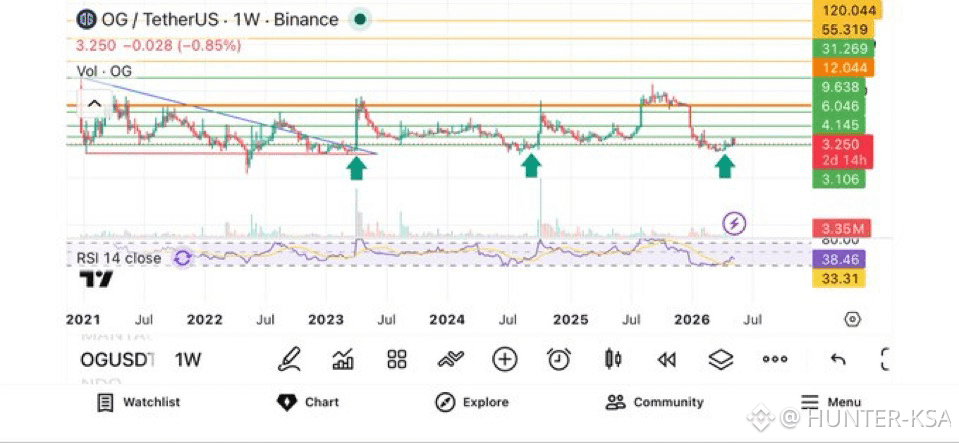Click the price change −0.028 (−0.85%) text

[182, 46]
